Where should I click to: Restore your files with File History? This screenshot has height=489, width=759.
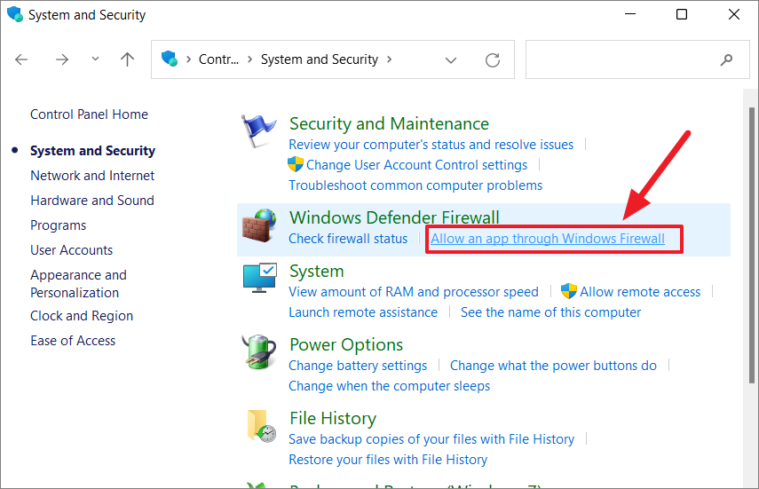coord(388,459)
